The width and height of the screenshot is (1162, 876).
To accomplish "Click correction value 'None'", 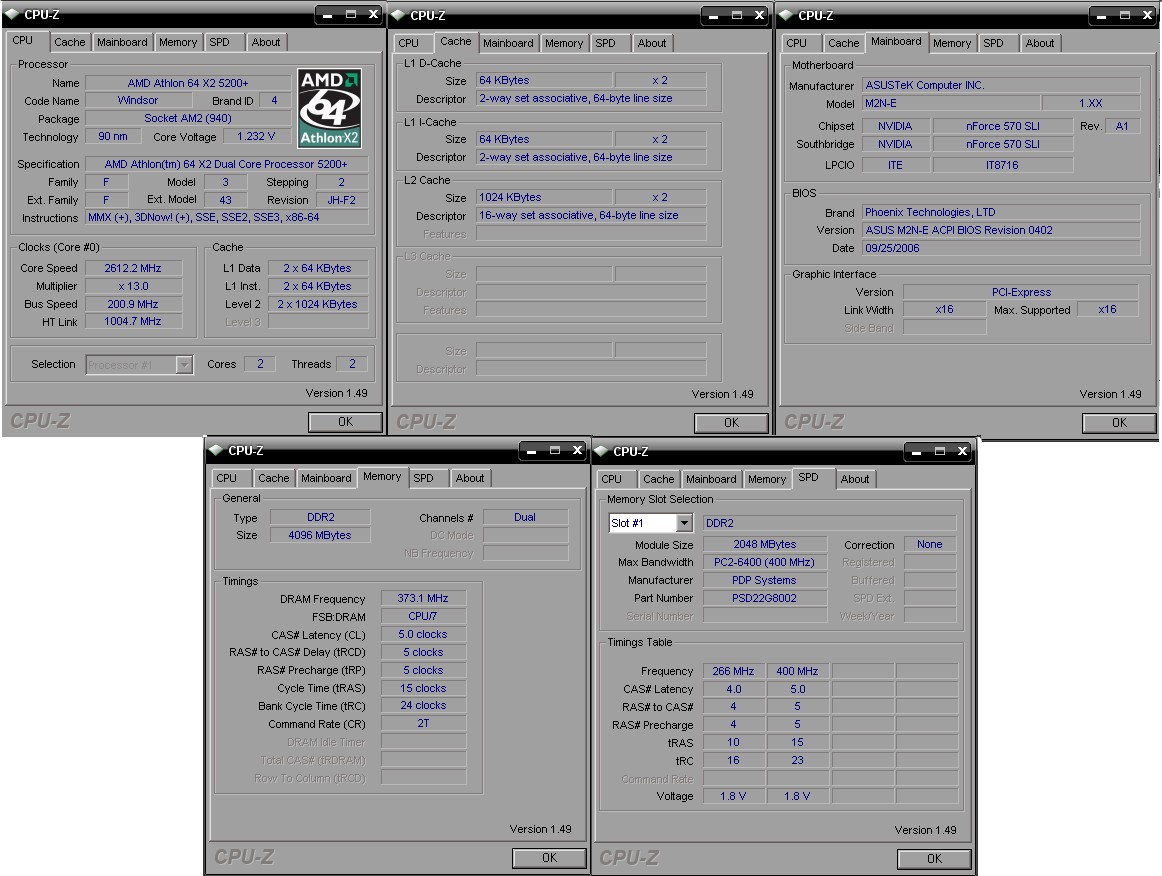I will (x=930, y=544).
